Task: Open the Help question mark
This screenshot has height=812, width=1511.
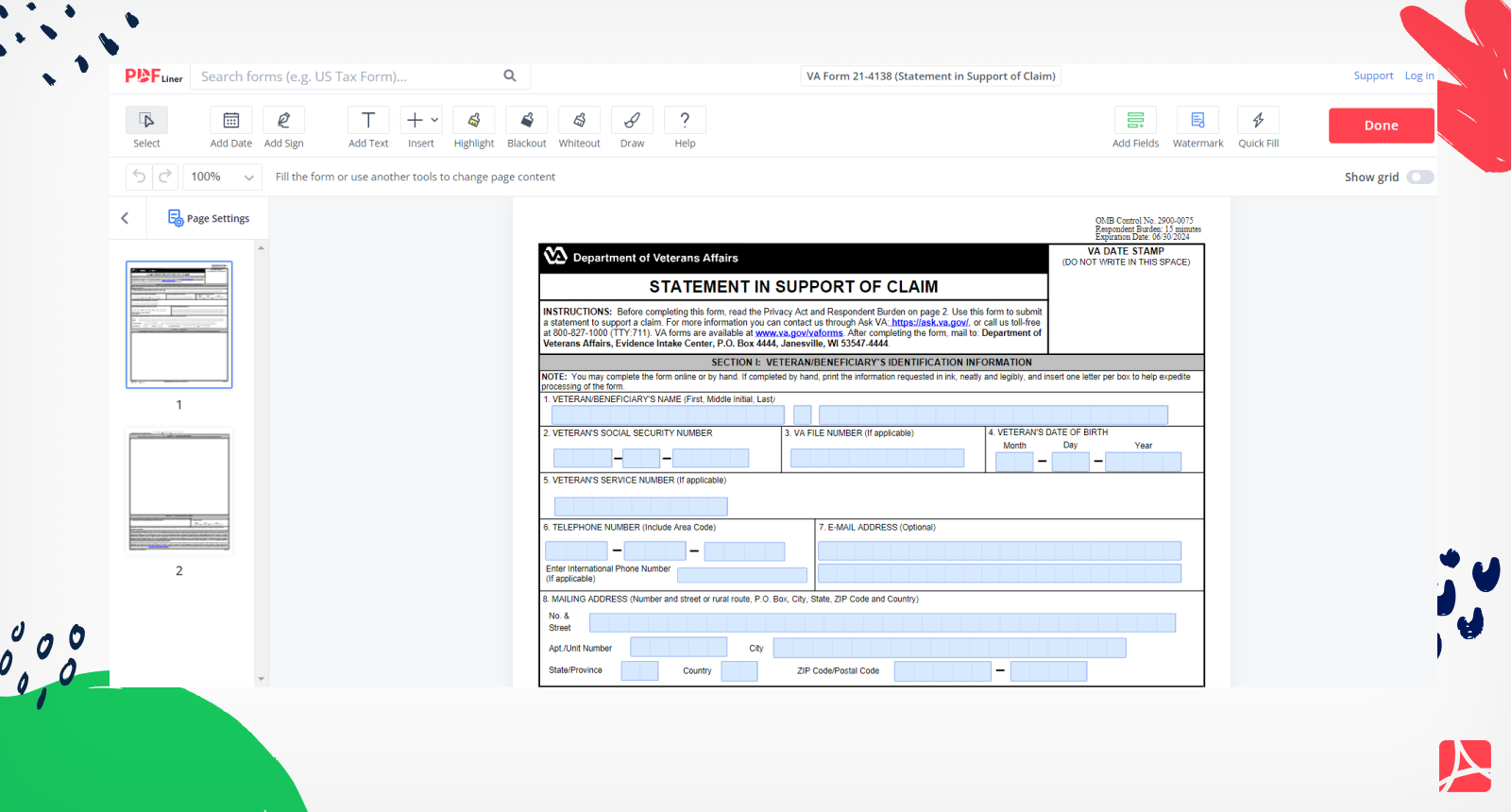Action: [685, 120]
